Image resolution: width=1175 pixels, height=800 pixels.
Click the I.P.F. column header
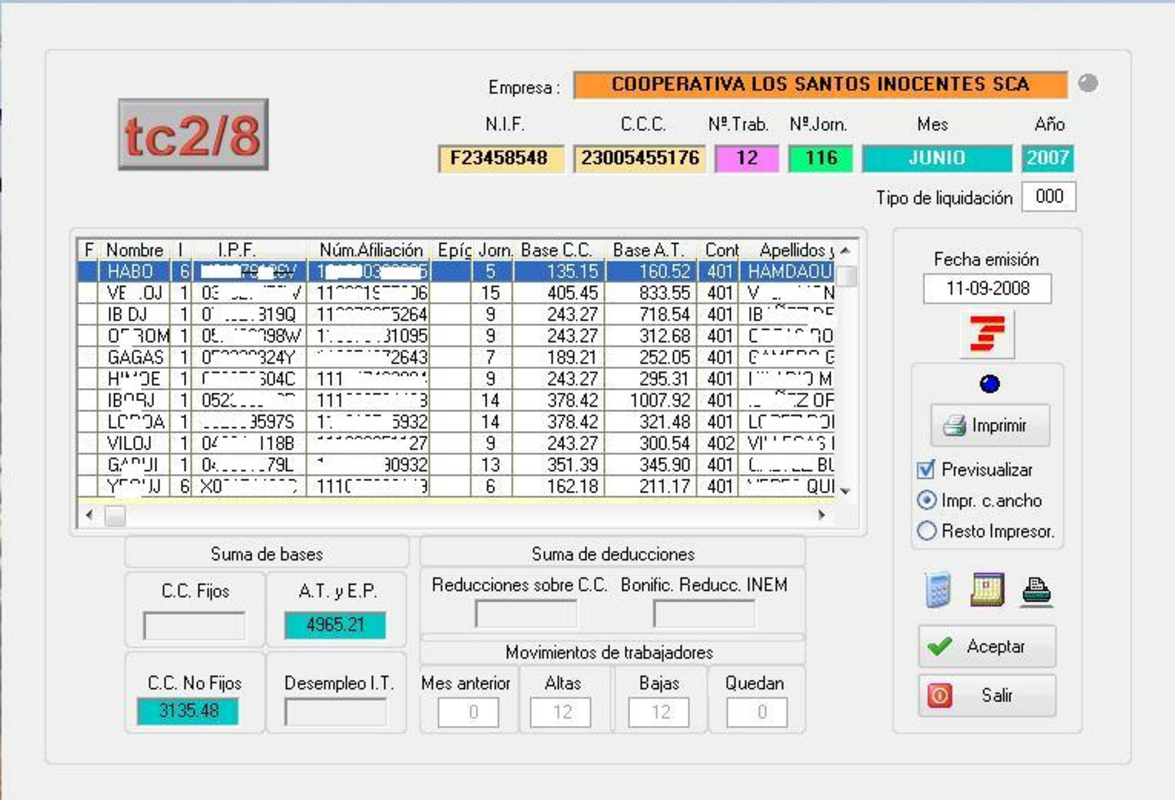click(x=249, y=250)
